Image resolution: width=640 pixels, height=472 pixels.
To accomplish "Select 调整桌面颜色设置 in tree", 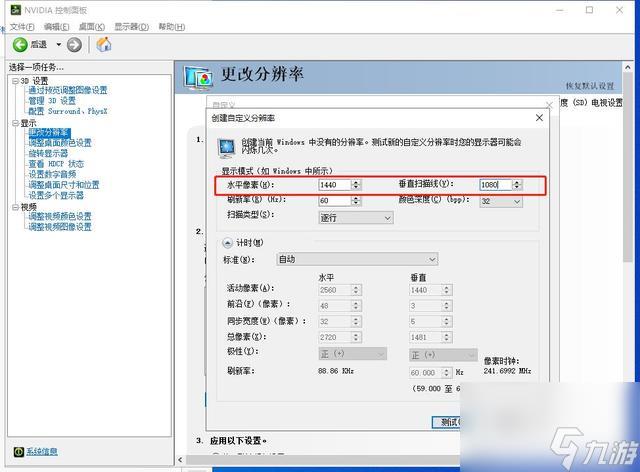I will 60,143.
